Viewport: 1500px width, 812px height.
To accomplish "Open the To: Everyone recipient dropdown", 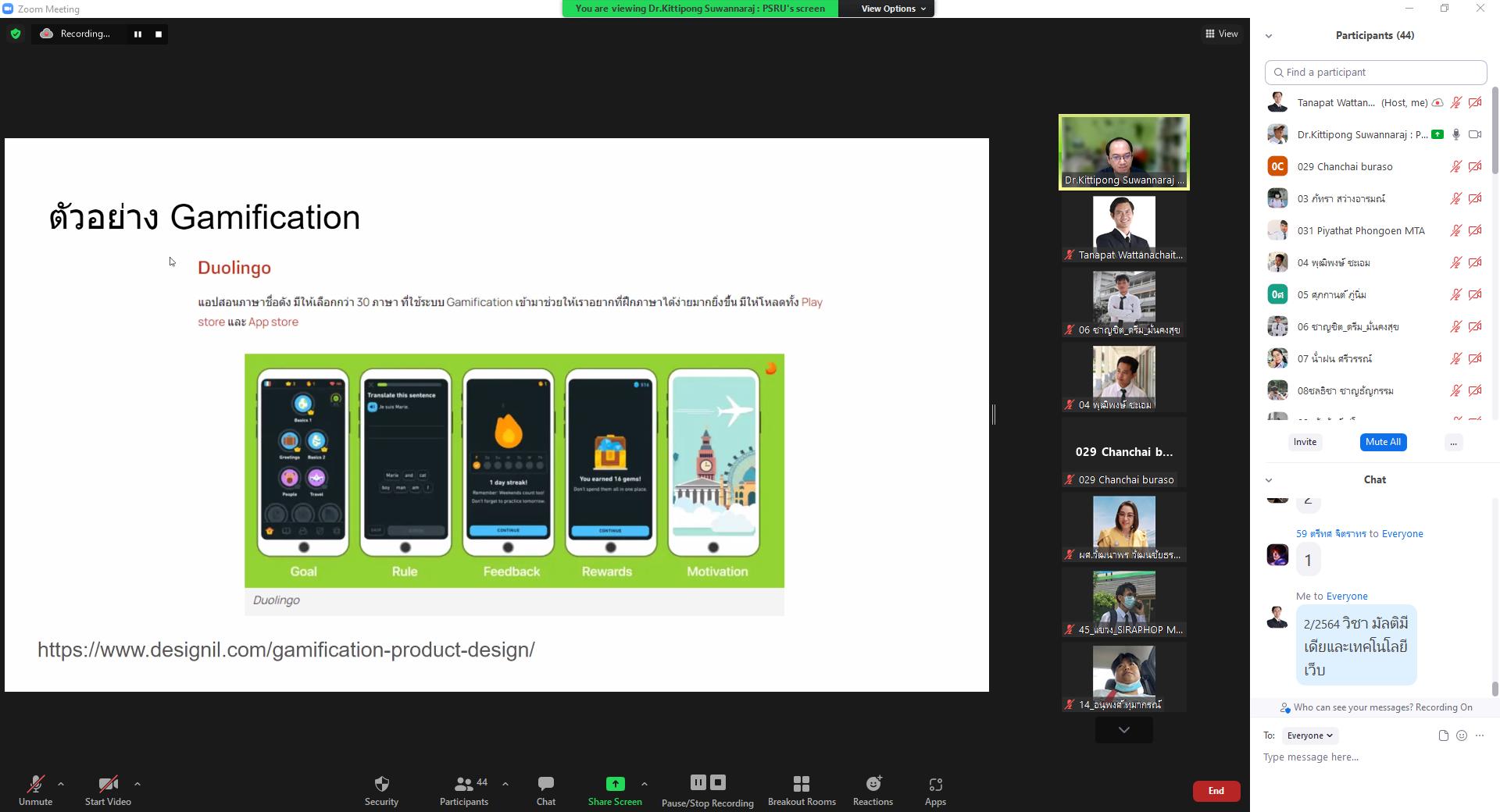I will [1310, 735].
